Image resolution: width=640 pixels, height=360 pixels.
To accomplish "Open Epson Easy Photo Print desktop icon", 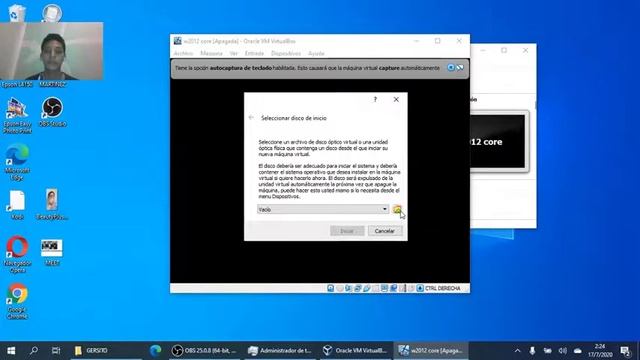I will point(17,116).
